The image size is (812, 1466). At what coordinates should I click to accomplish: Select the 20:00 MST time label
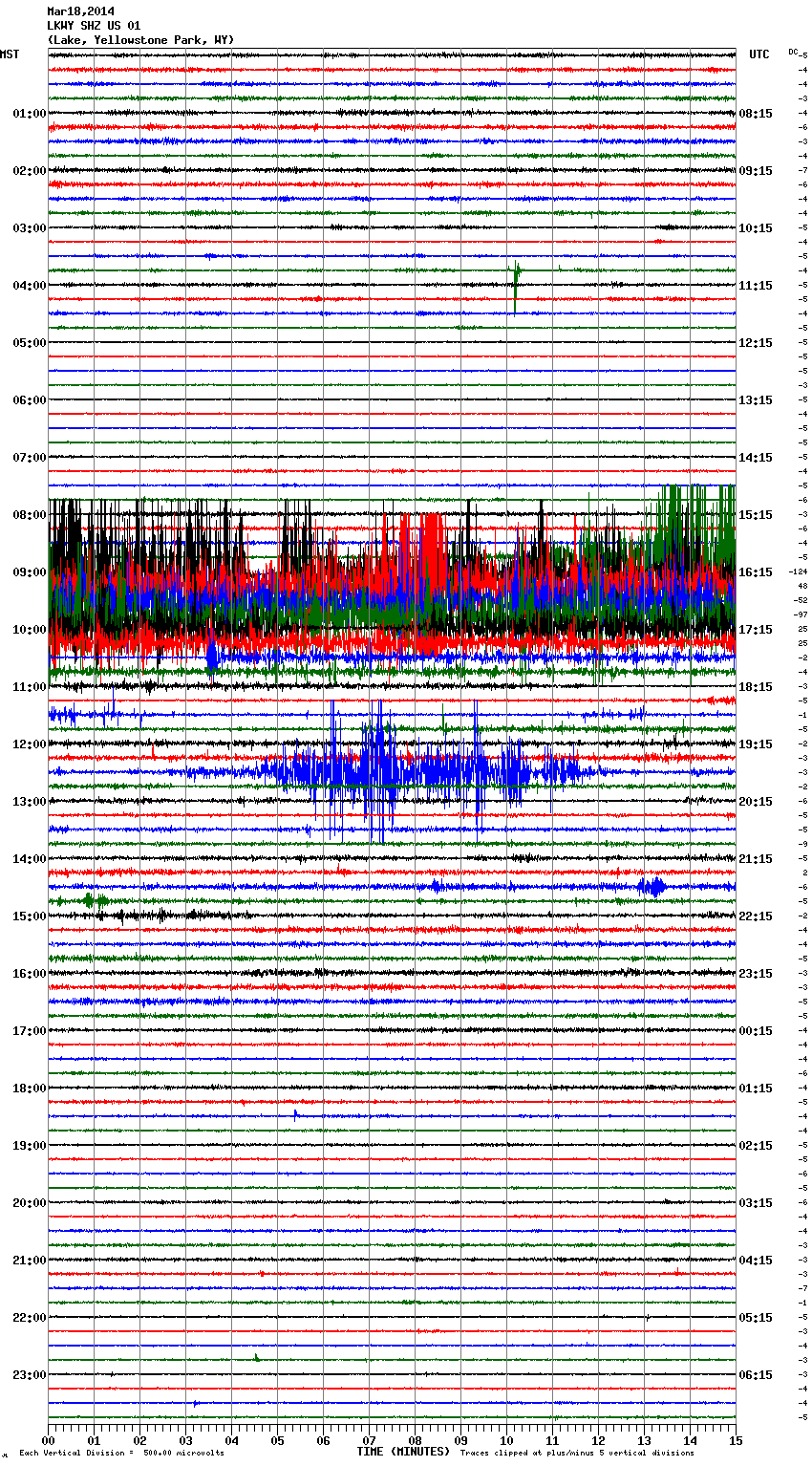point(29,1203)
